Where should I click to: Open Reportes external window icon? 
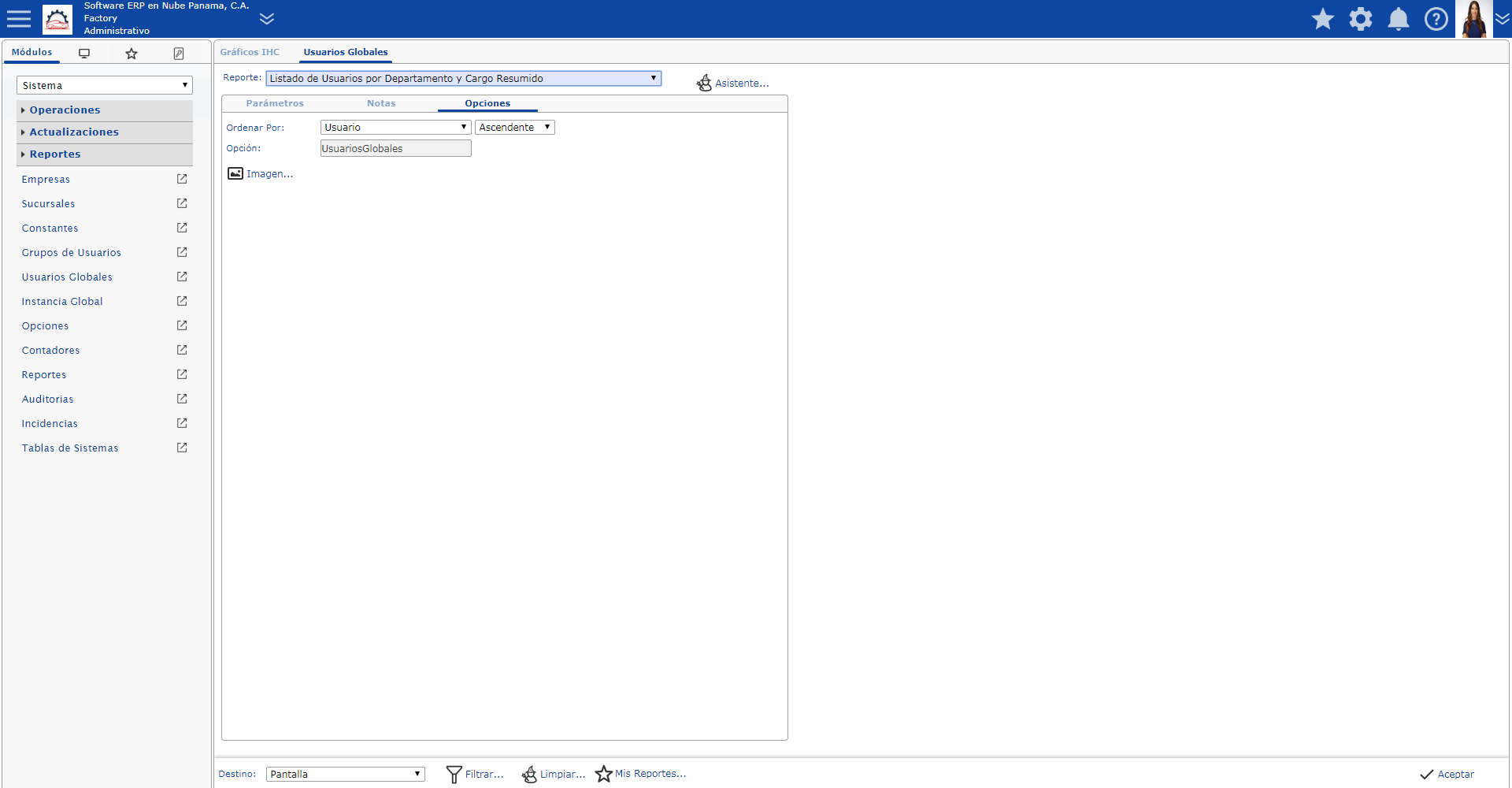pyautogui.click(x=182, y=374)
